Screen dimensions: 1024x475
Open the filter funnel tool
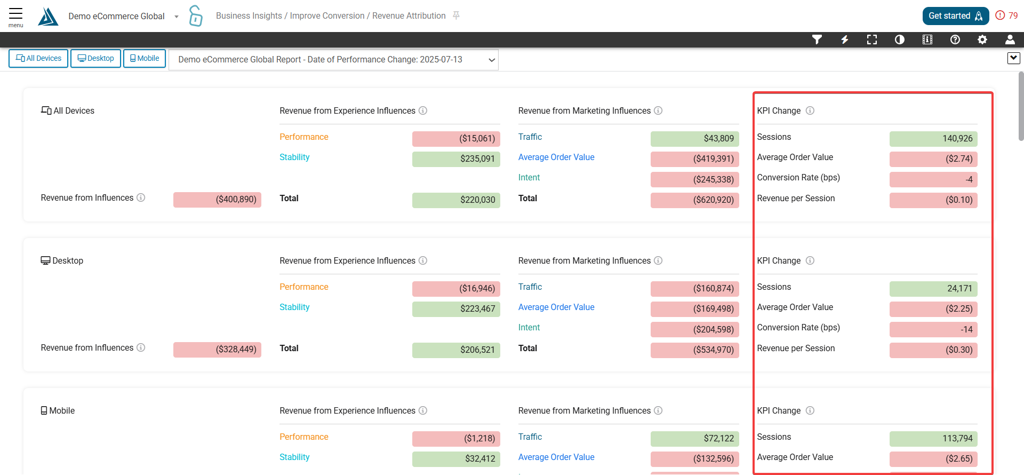pos(816,40)
